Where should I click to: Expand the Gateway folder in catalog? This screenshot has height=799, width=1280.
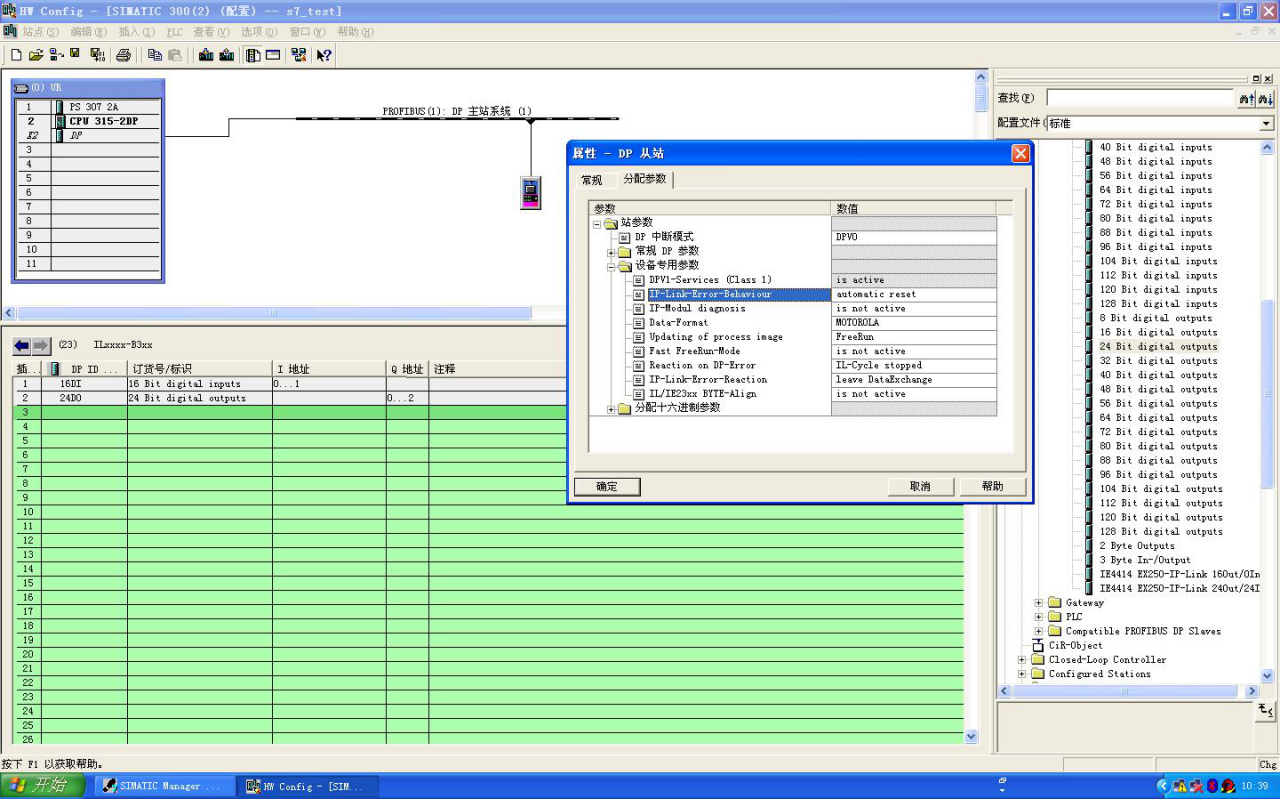coord(1038,603)
